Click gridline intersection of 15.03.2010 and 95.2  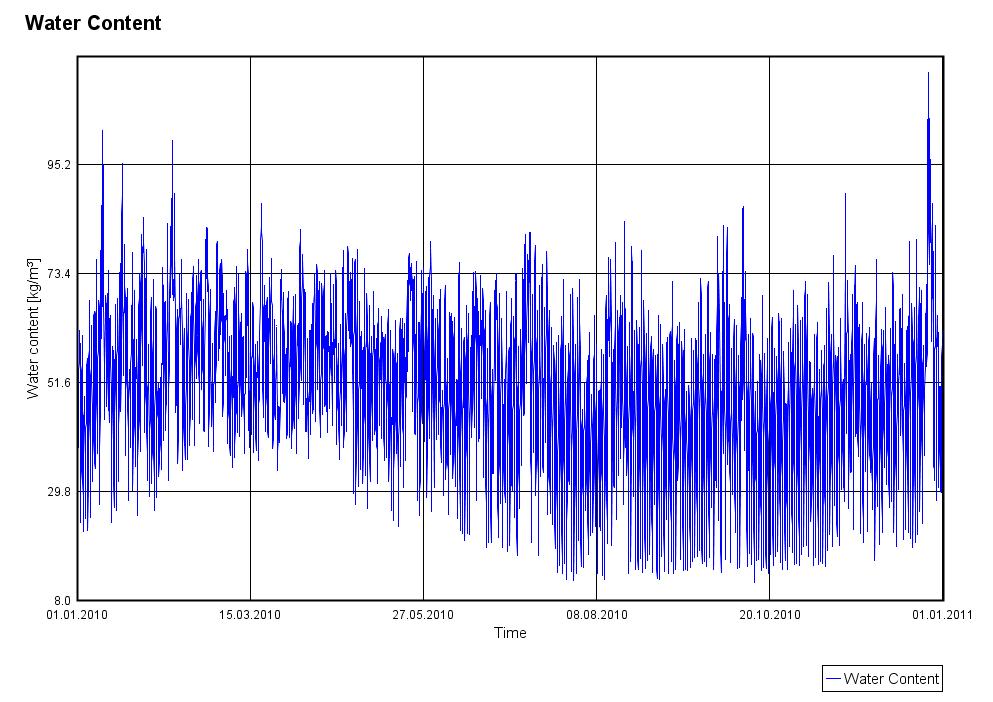coord(250,164)
